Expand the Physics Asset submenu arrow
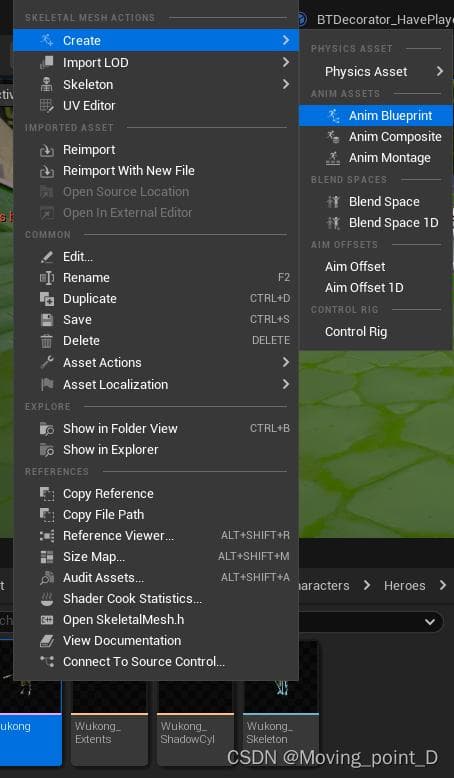Screen dimensions: 454x778 coord(440,71)
